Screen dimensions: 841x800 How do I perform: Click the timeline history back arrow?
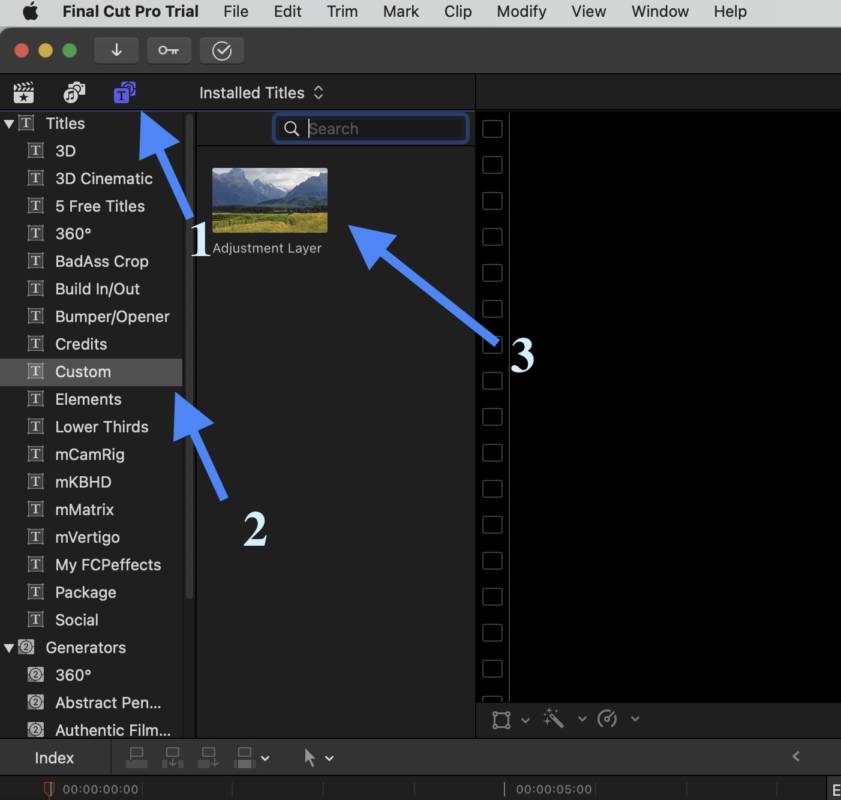point(796,756)
